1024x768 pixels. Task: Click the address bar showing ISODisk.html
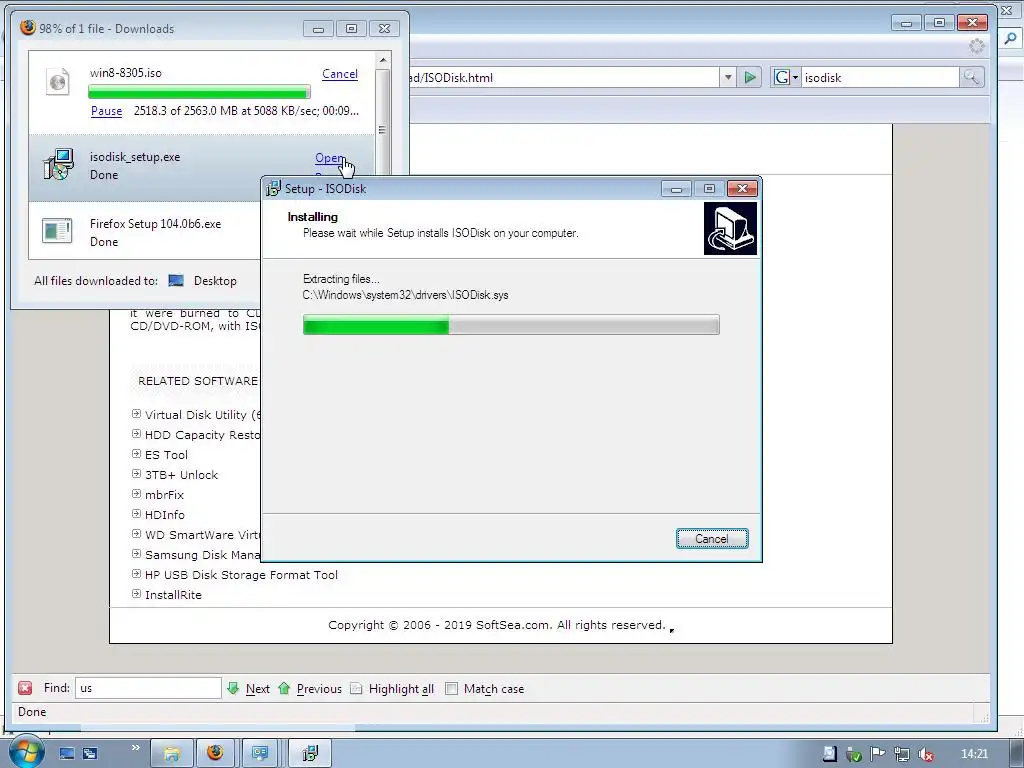point(565,78)
